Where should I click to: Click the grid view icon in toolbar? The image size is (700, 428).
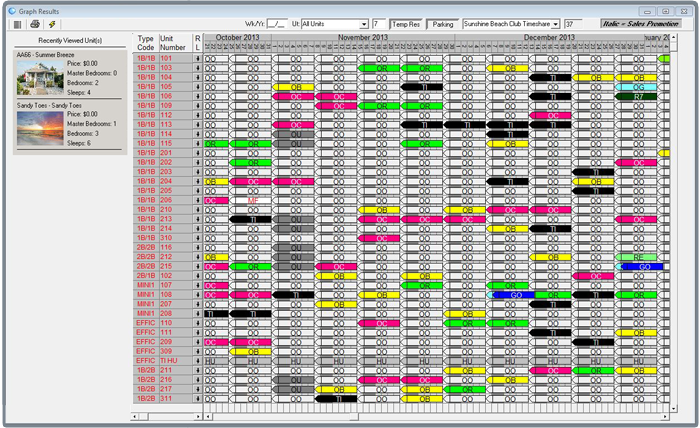click(17, 23)
